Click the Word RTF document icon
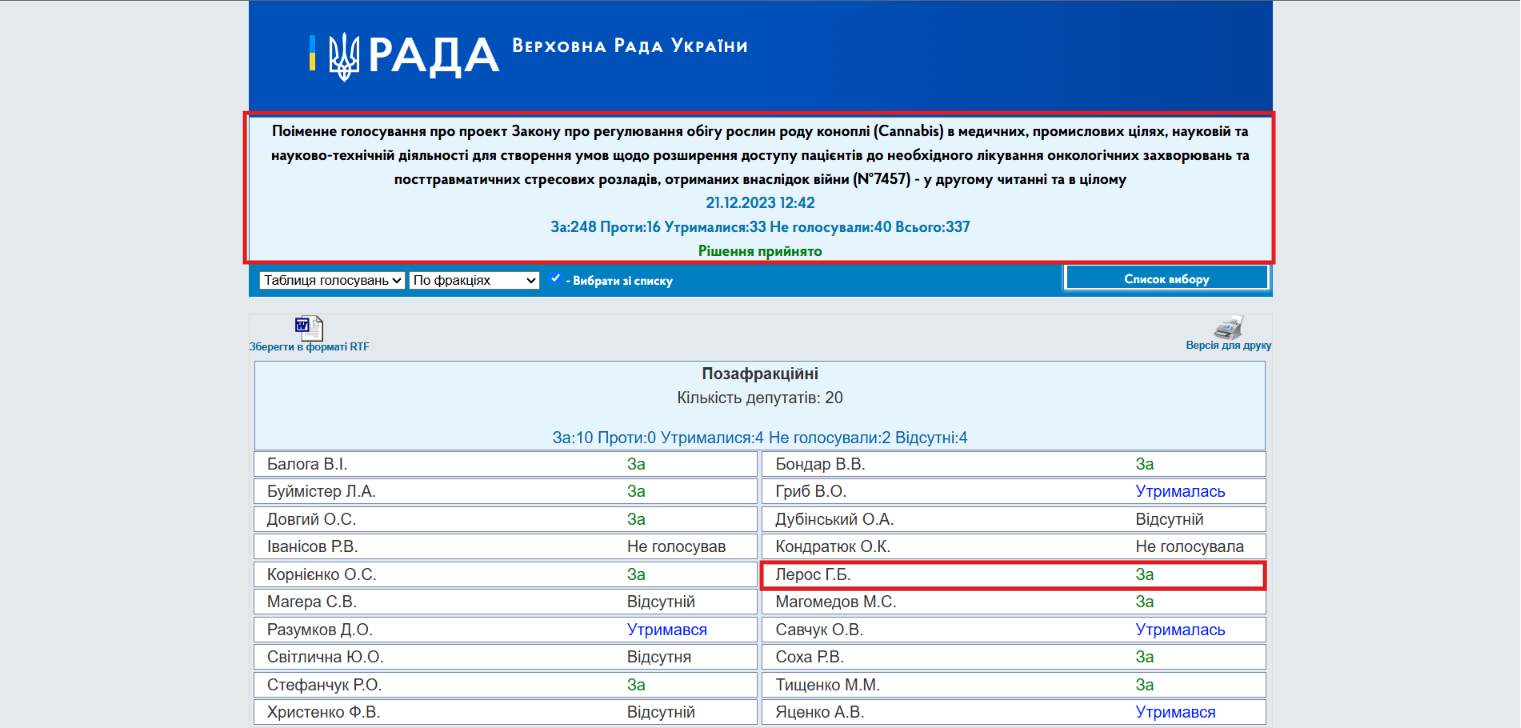This screenshot has width=1521, height=728. [x=308, y=328]
